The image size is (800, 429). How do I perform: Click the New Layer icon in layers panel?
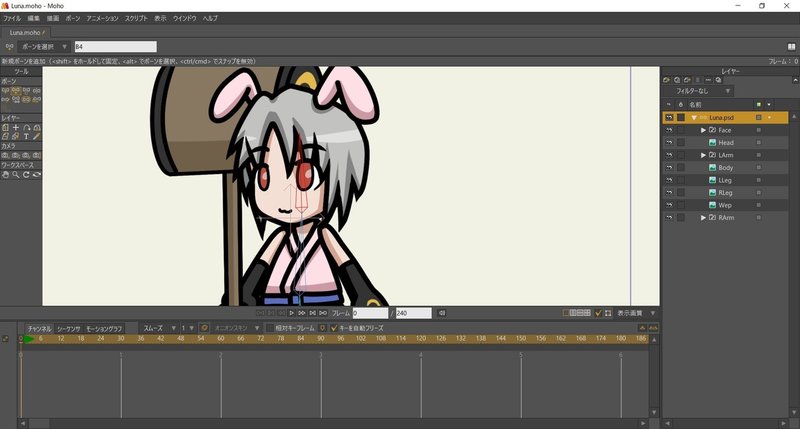coord(666,80)
